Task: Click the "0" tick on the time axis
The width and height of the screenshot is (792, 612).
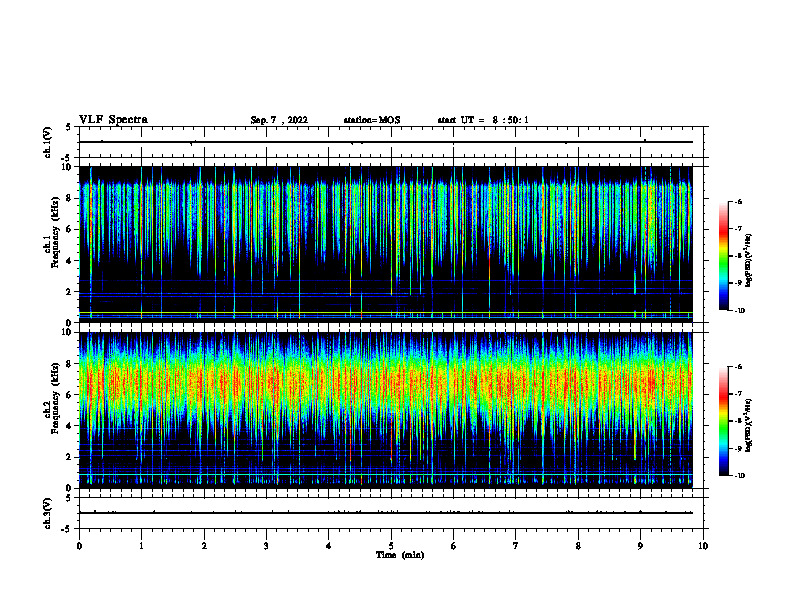Action: pos(79,546)
